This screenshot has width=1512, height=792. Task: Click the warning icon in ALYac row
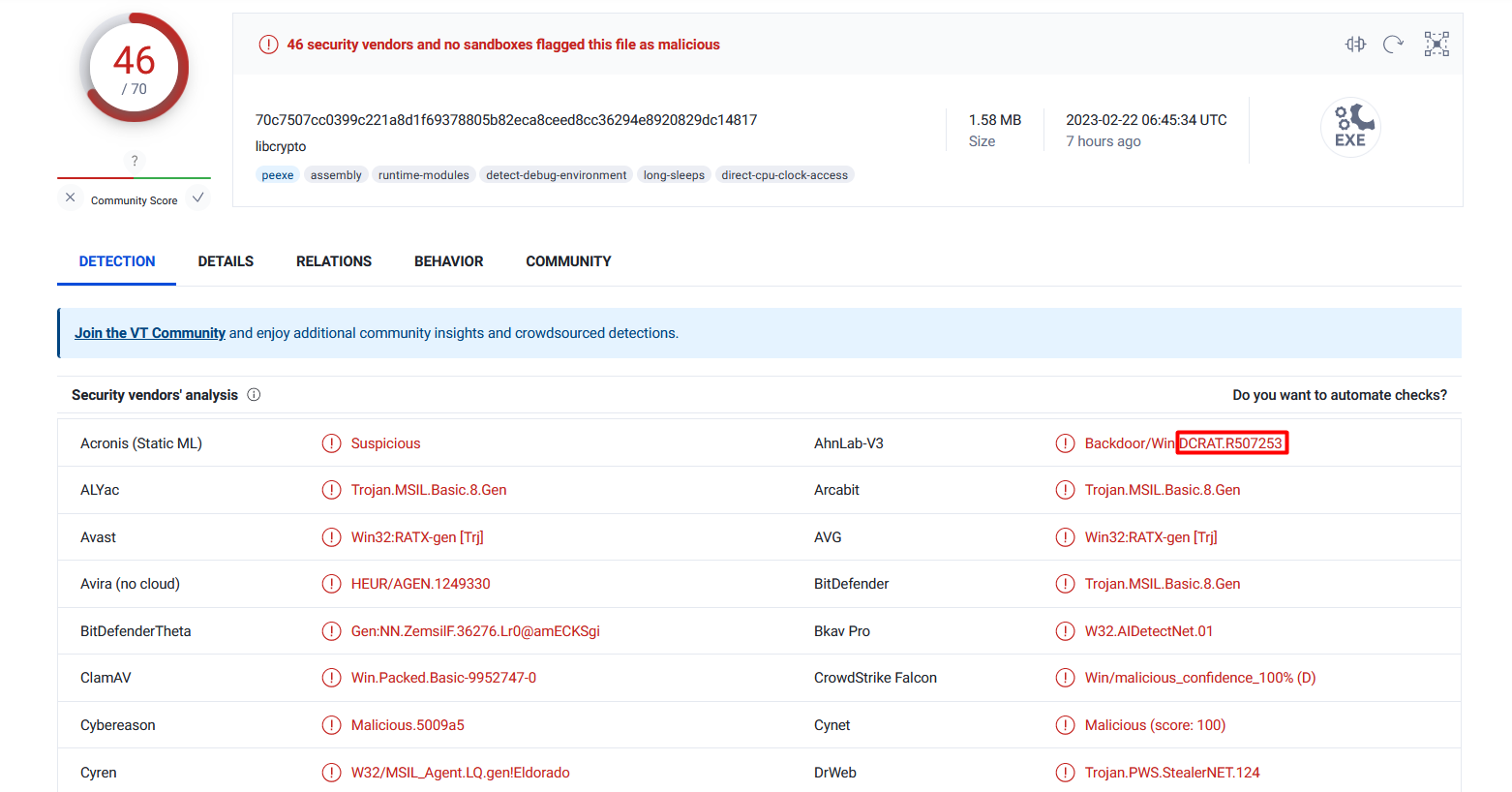(x=331, y=490)
